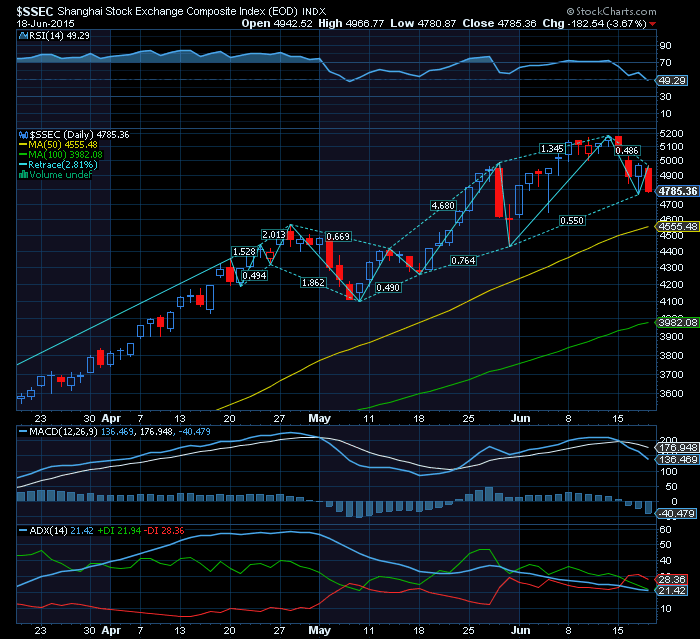Click the StockCharts.com copyright label
Screen dimensions: 700x639
coord(612,12)
